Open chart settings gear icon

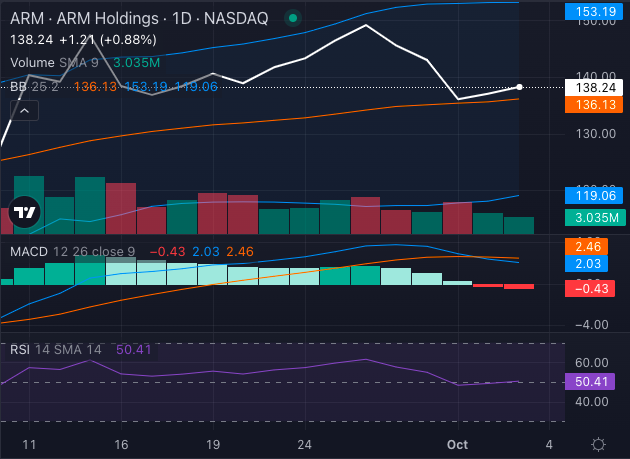[598, 445]
